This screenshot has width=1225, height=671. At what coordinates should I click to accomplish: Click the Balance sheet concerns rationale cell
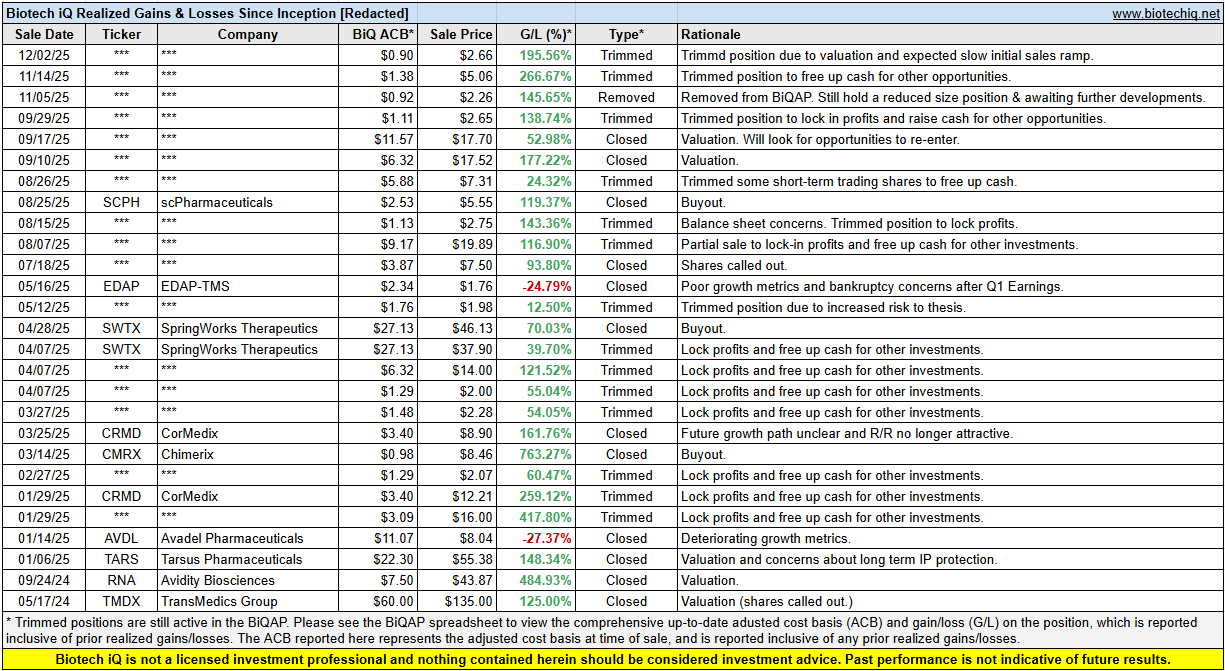coord(950,223)
